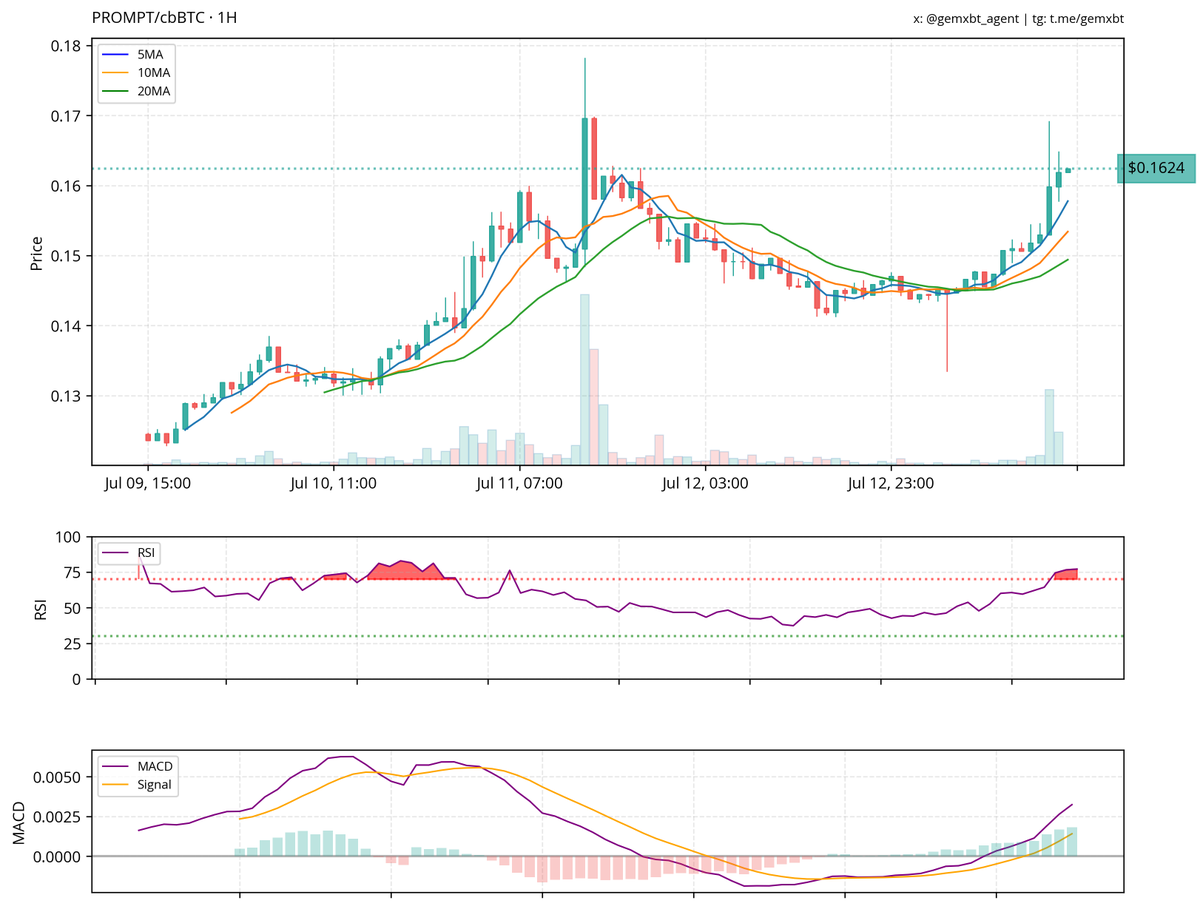Click the 0.14 price axis tick
The width and height of the screenshot is (1200, 909).
tap(66, 326)
